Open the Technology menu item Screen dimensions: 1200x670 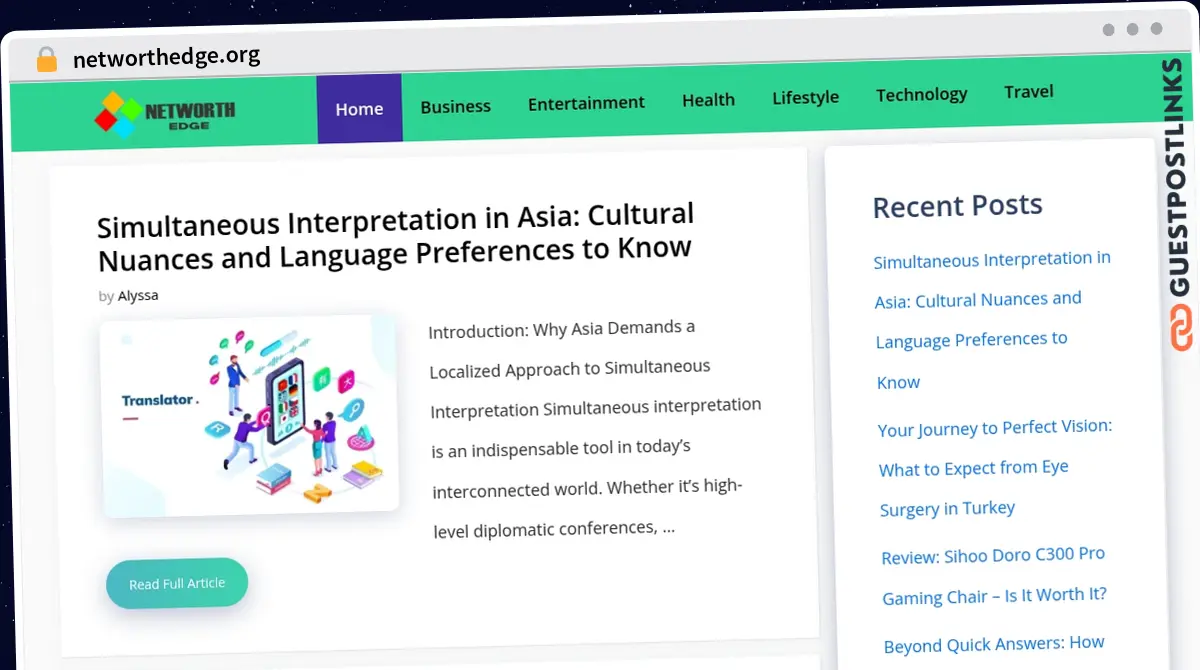click(921, 95)
